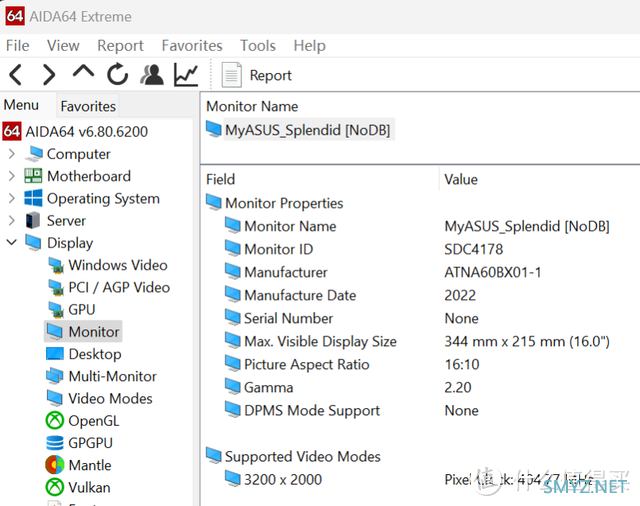640x506 pixels.
Task: Expand the Server tree node
Action: point(12,220)
